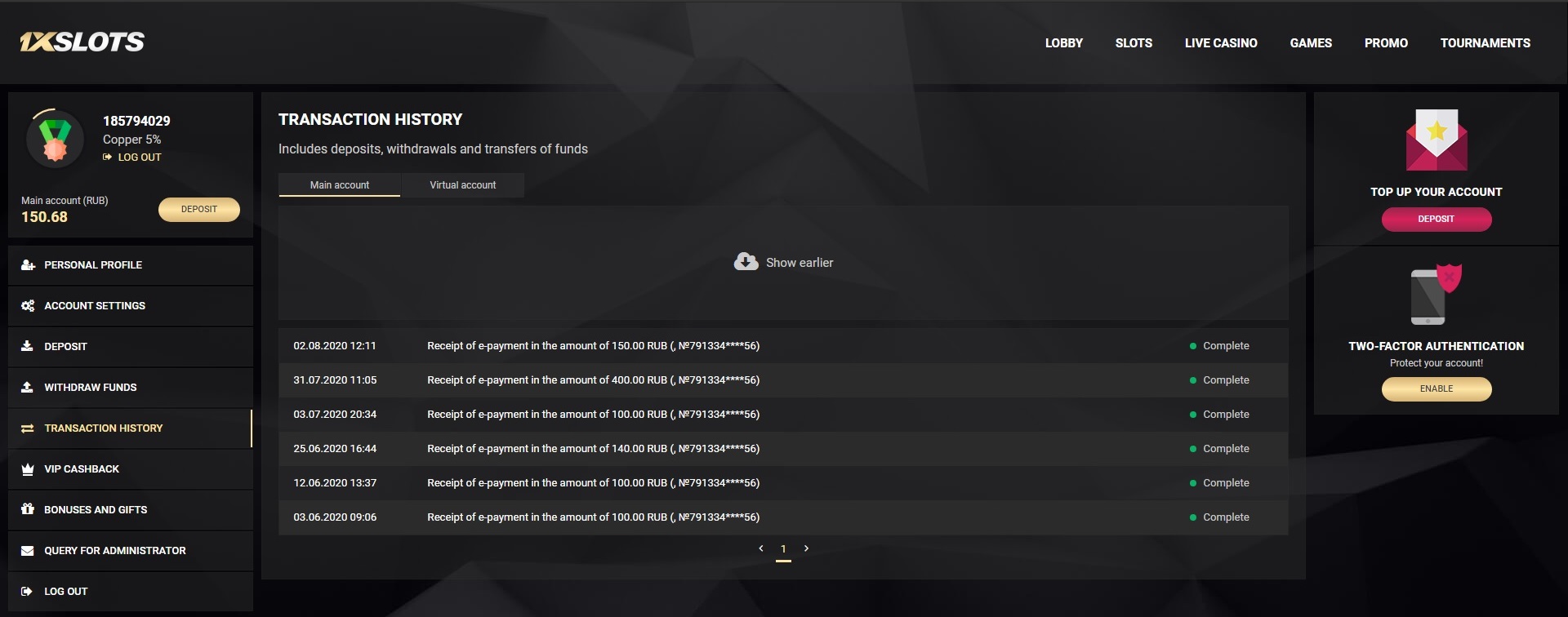Click the Query for Administrator envelope icon
Image resolution: width=1568 pixels, height=617 pixels.
tap(28, 551)
